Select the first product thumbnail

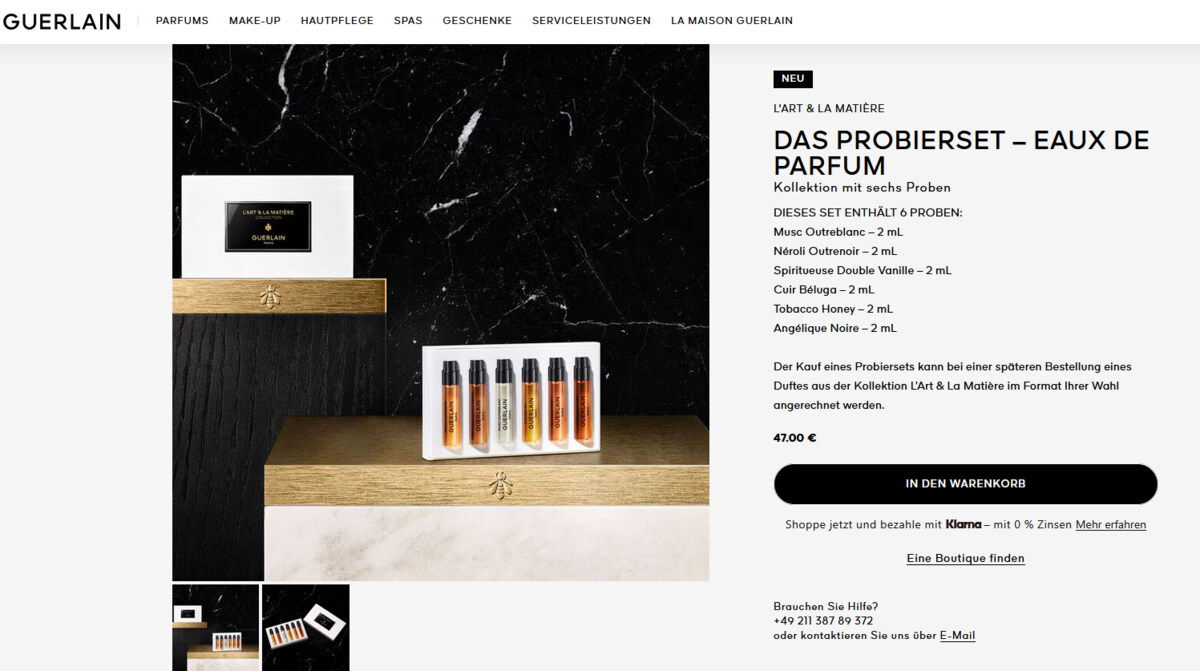click(x=215, y=627)
